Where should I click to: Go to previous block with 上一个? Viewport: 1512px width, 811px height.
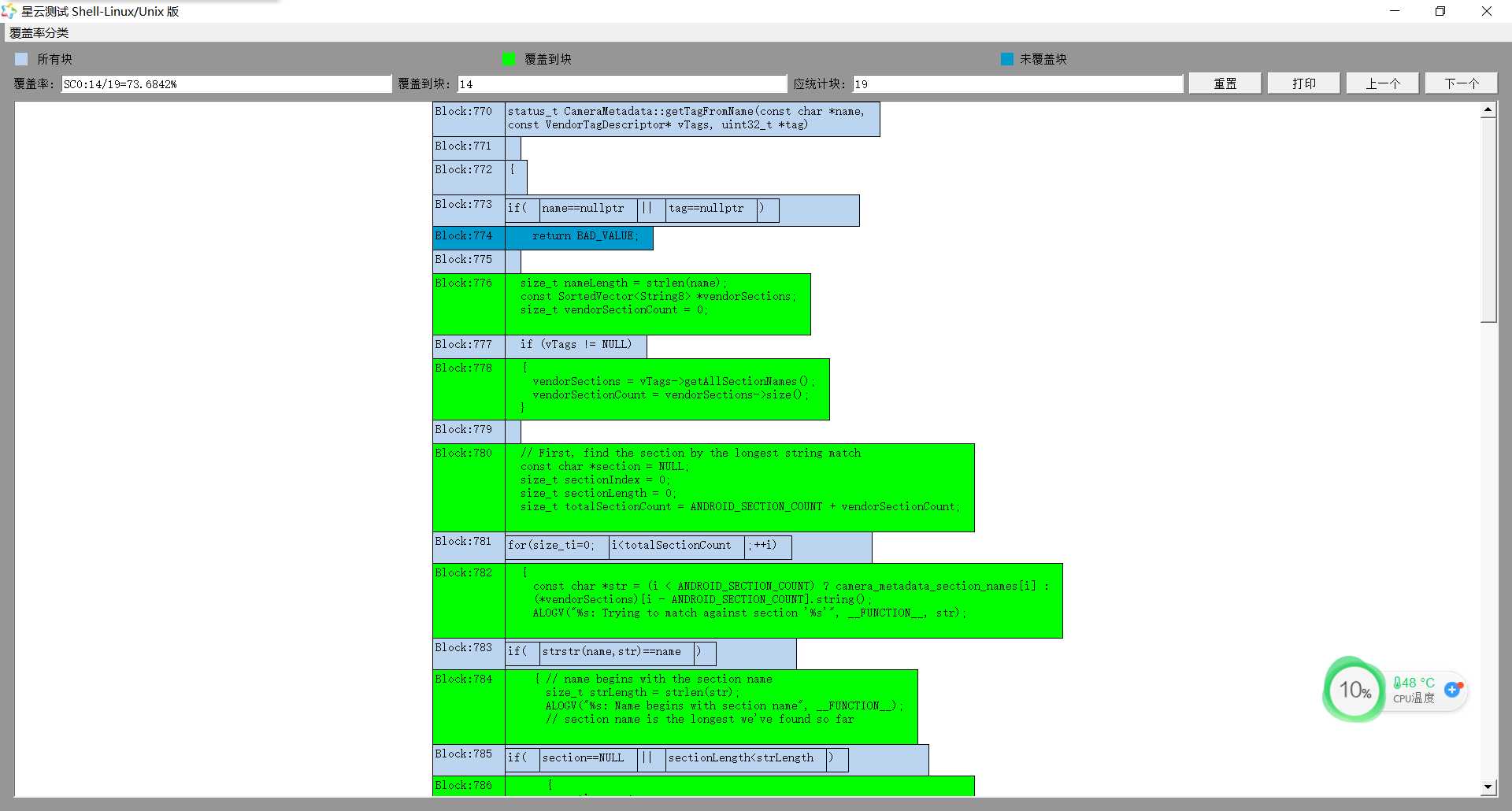pos(1382,83)
